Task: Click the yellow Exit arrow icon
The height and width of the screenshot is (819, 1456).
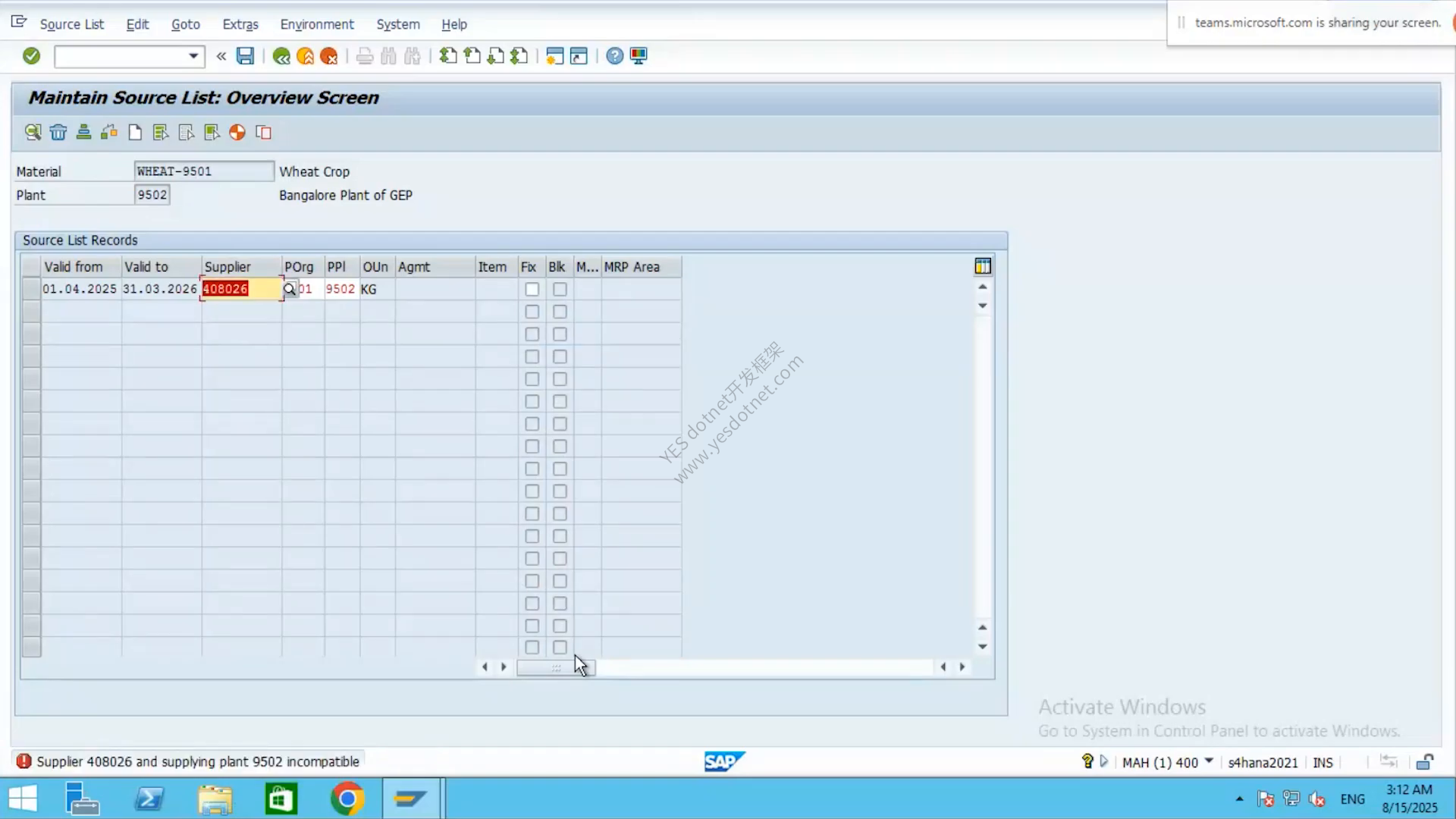Action: pyautogui.click(x=305, y=56)
